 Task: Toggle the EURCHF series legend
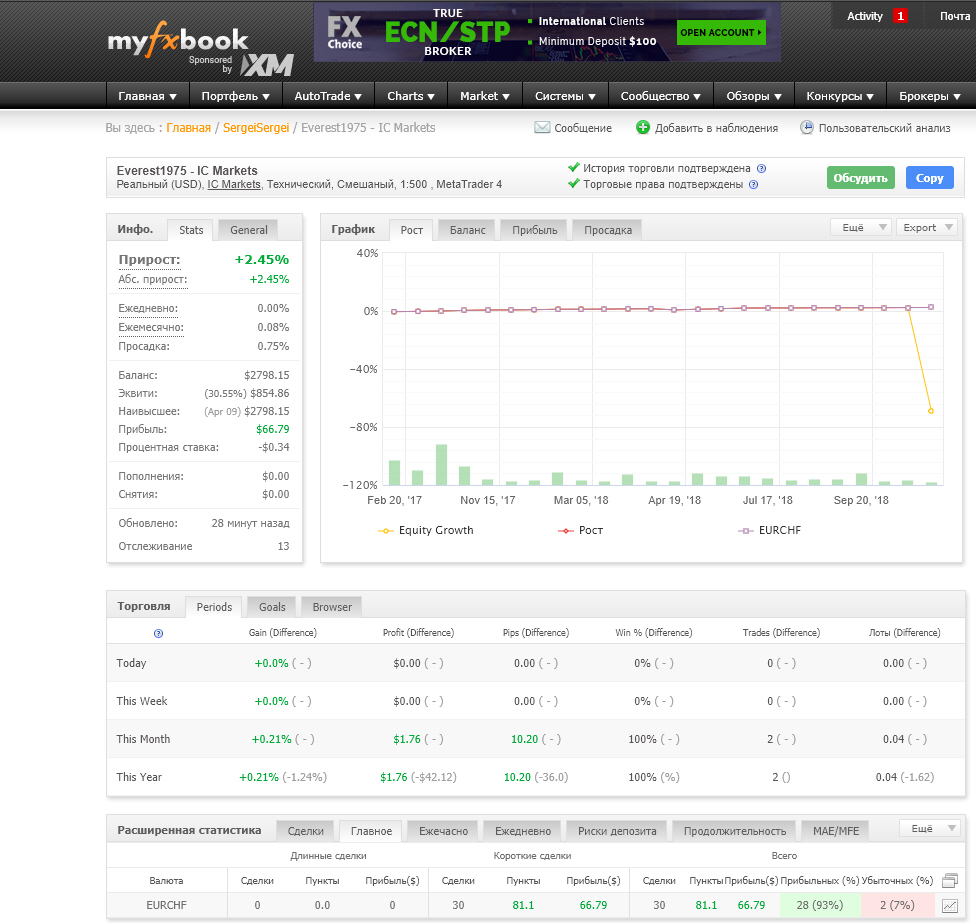click(x=769, y=531)
